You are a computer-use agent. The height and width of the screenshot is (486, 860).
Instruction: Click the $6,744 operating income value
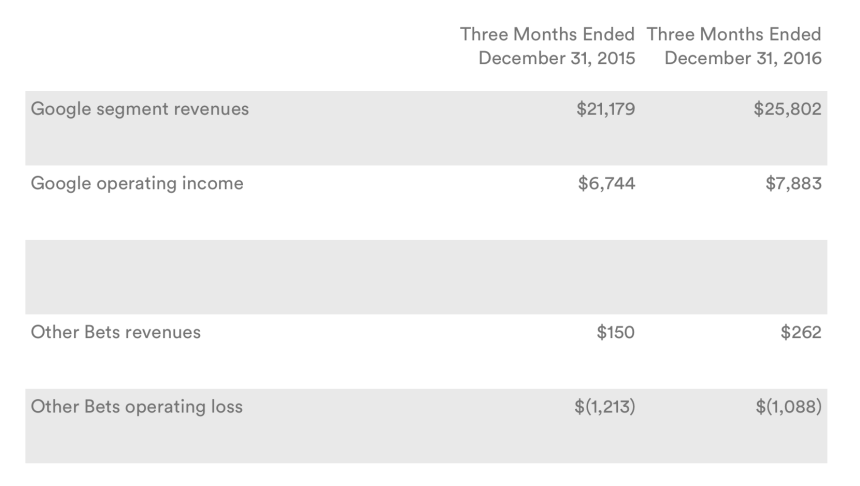coord(610,183)
